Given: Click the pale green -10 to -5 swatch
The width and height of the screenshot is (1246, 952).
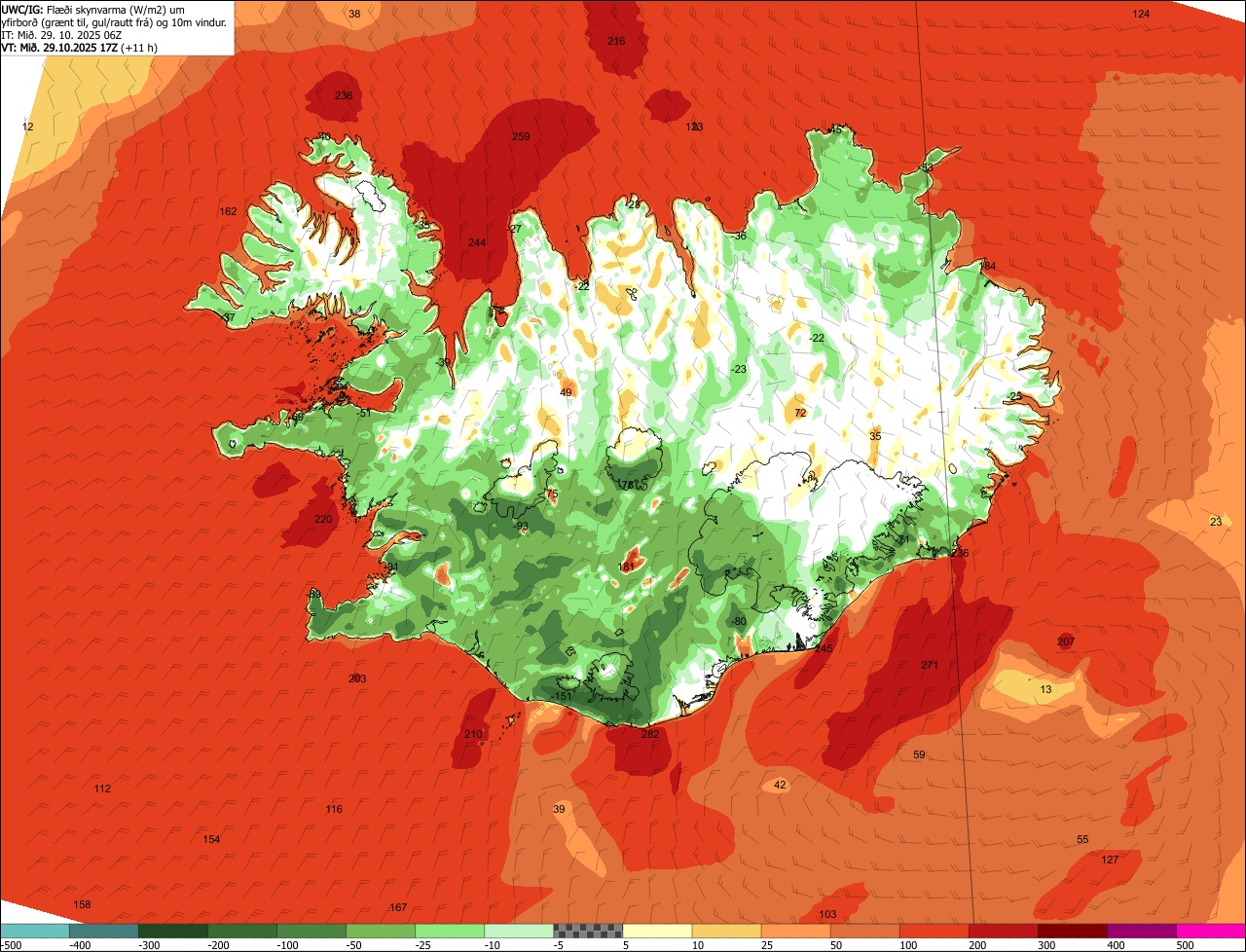Looking at the screenshot, I should coord(518,931).
